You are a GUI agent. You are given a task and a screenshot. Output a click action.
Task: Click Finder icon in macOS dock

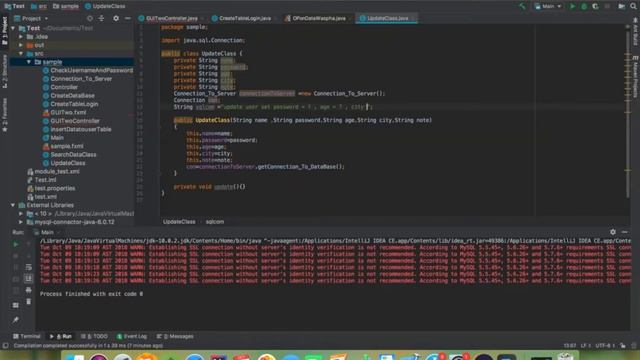pyautogui.click(x=75, y=357)
